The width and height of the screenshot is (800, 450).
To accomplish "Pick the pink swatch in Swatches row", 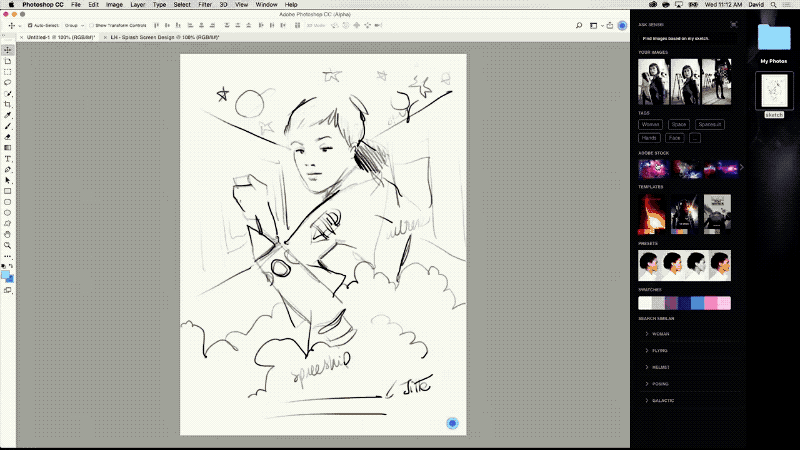I will [711, 303].
